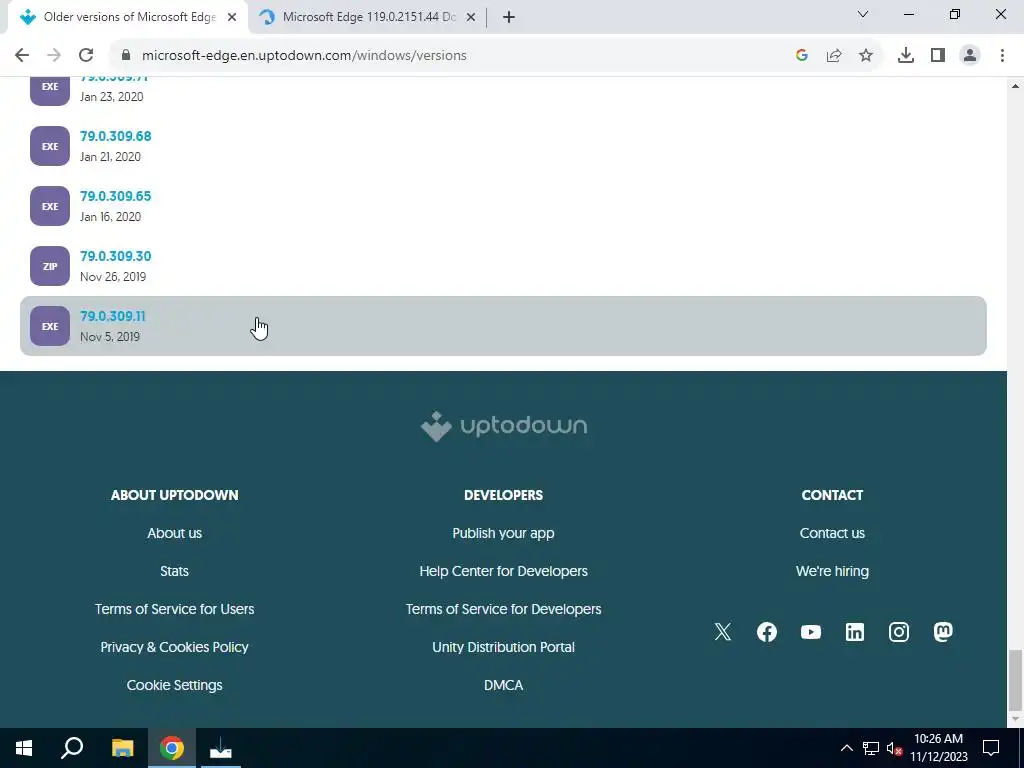The image size is (1024, 768).
Task: Click the address bar URL
Action: point(304,56)
